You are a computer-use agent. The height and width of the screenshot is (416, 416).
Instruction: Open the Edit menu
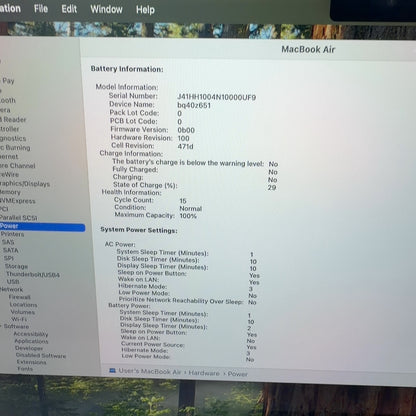click(x=69, y=9)
